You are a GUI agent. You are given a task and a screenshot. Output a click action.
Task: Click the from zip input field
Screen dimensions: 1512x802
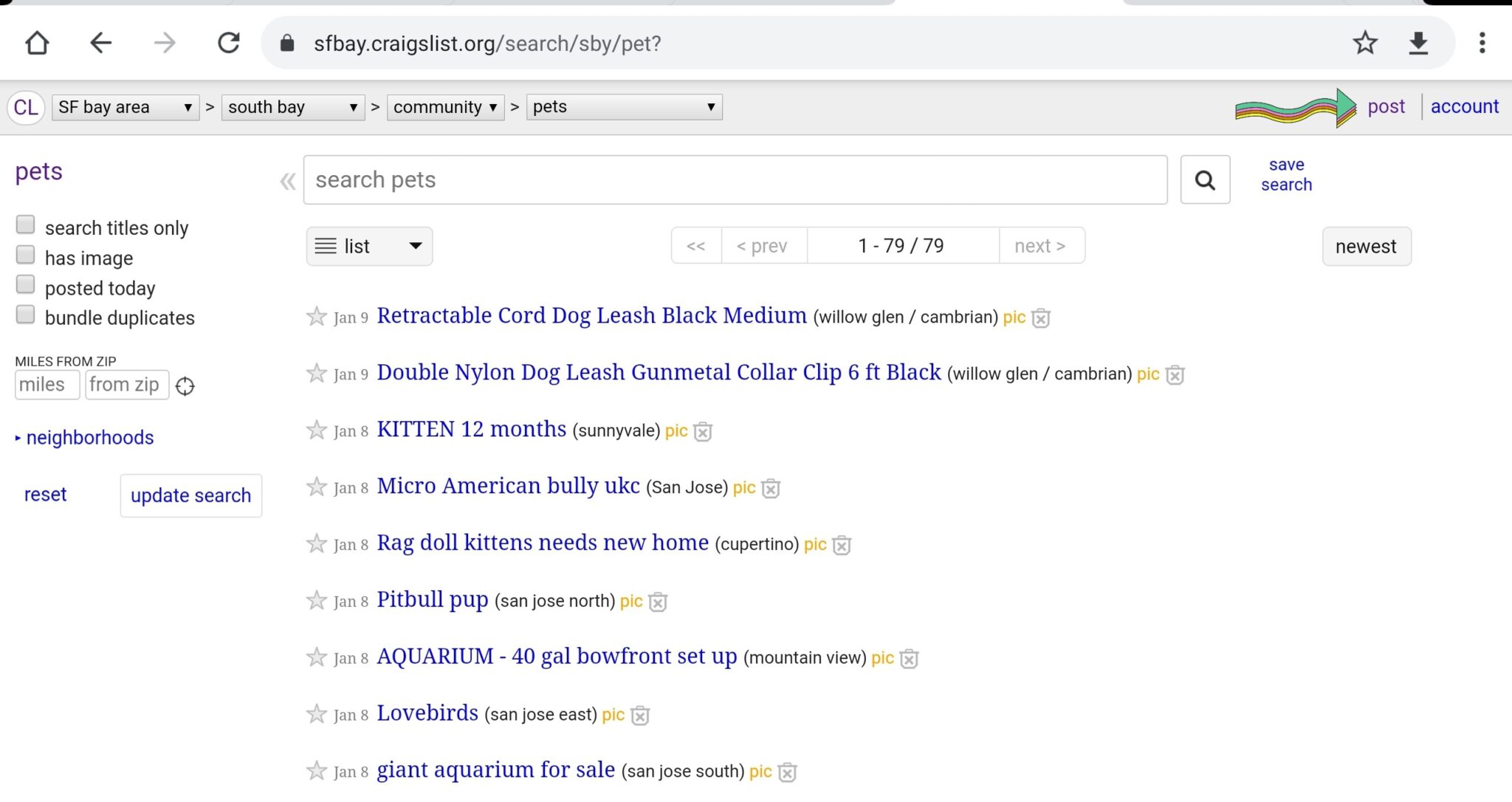[x=127, y=385]
